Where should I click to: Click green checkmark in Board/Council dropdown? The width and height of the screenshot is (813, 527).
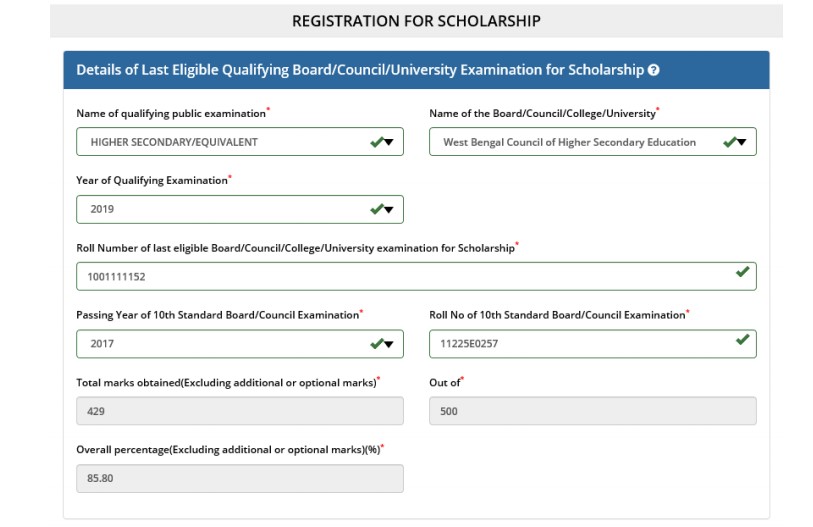coord(729,142)
